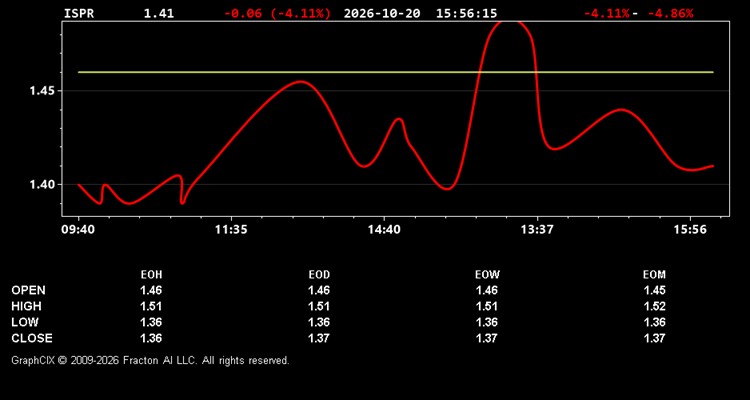Image resolution: width=750 pixels, height=400 pixels.
Task: Click the EOH close value 1.36
Action: point(151,338)
